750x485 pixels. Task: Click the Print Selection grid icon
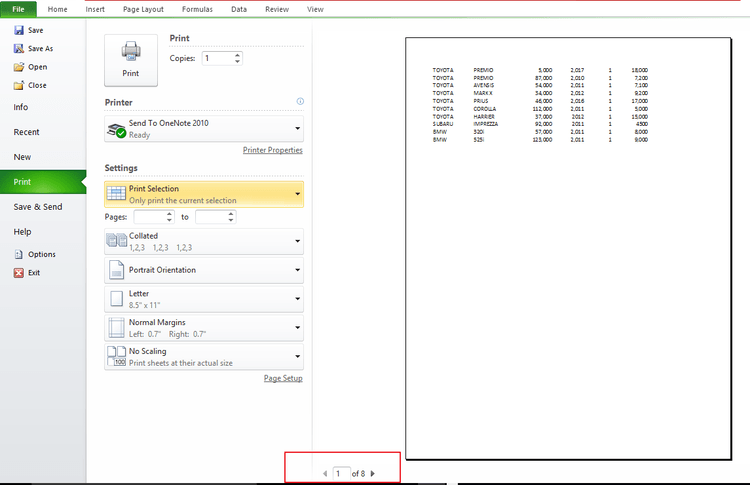116,193
